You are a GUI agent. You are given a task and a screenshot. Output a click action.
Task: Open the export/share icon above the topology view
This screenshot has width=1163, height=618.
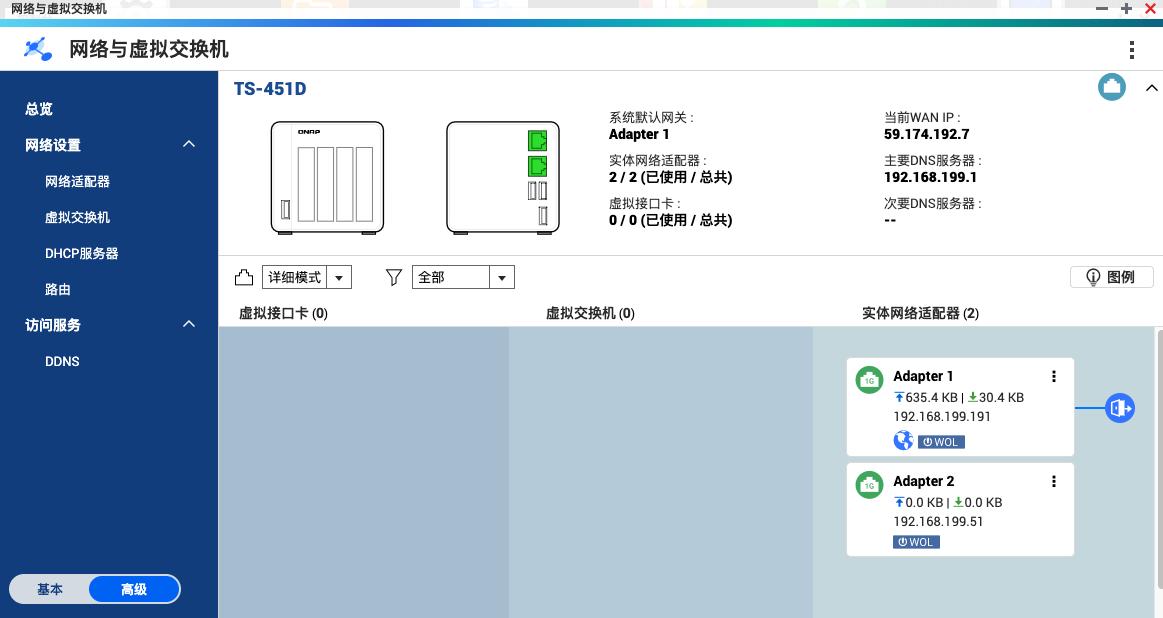[243, 277]
